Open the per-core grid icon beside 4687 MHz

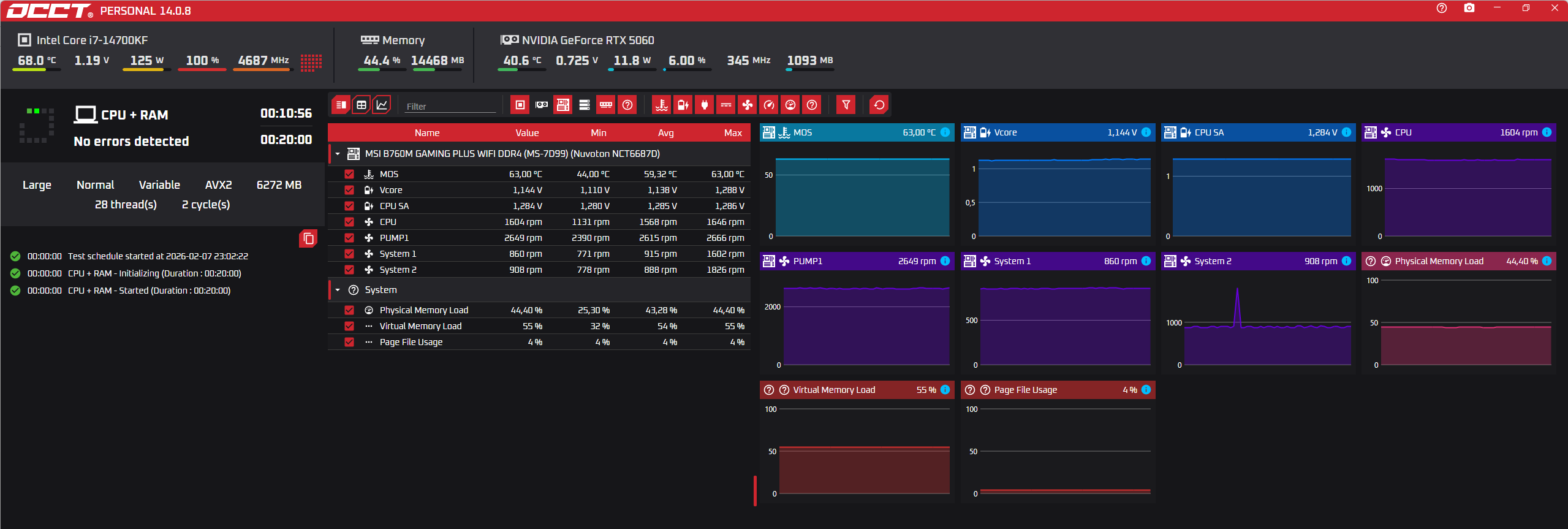point(311,63)
